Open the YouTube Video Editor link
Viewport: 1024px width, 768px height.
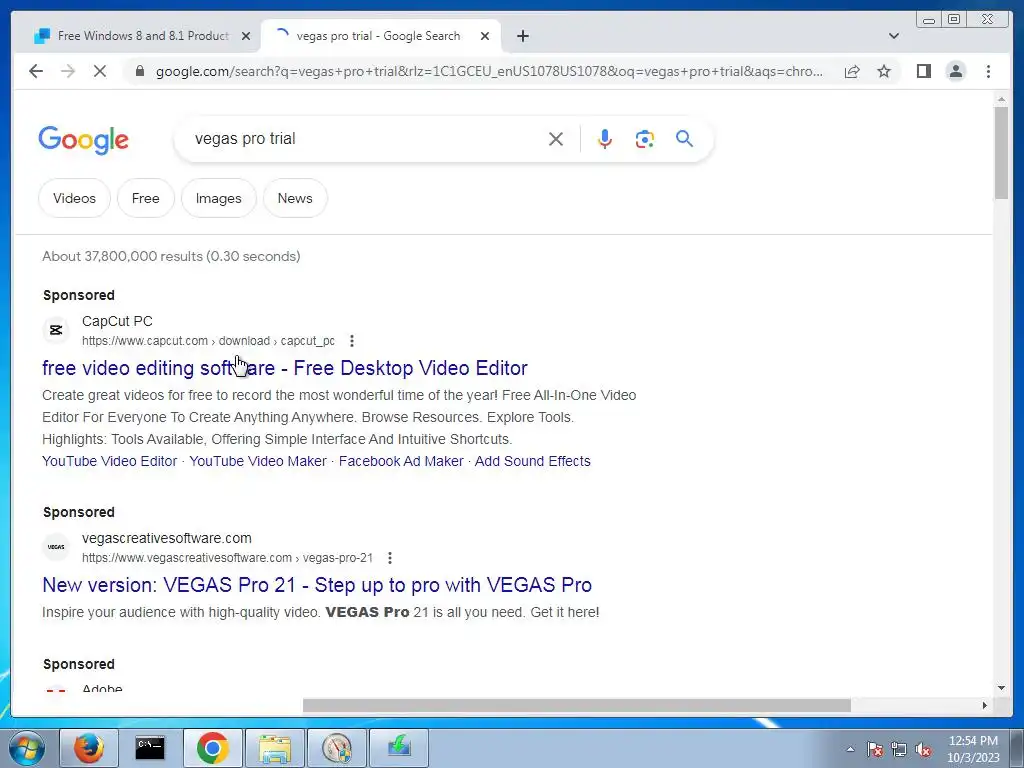coord(110,461)
